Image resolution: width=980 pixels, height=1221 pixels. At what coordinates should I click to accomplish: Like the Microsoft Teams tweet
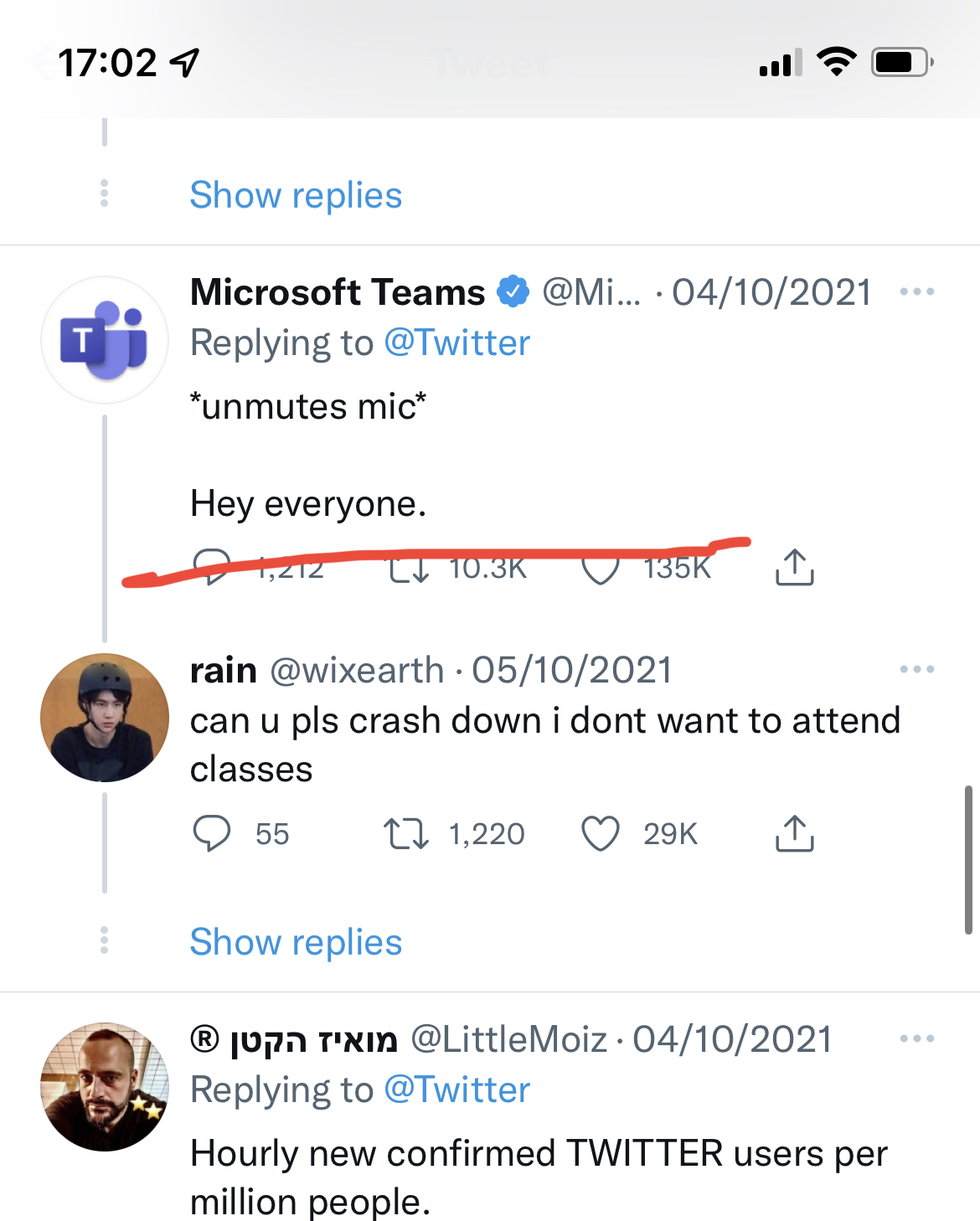coord(600,569)
